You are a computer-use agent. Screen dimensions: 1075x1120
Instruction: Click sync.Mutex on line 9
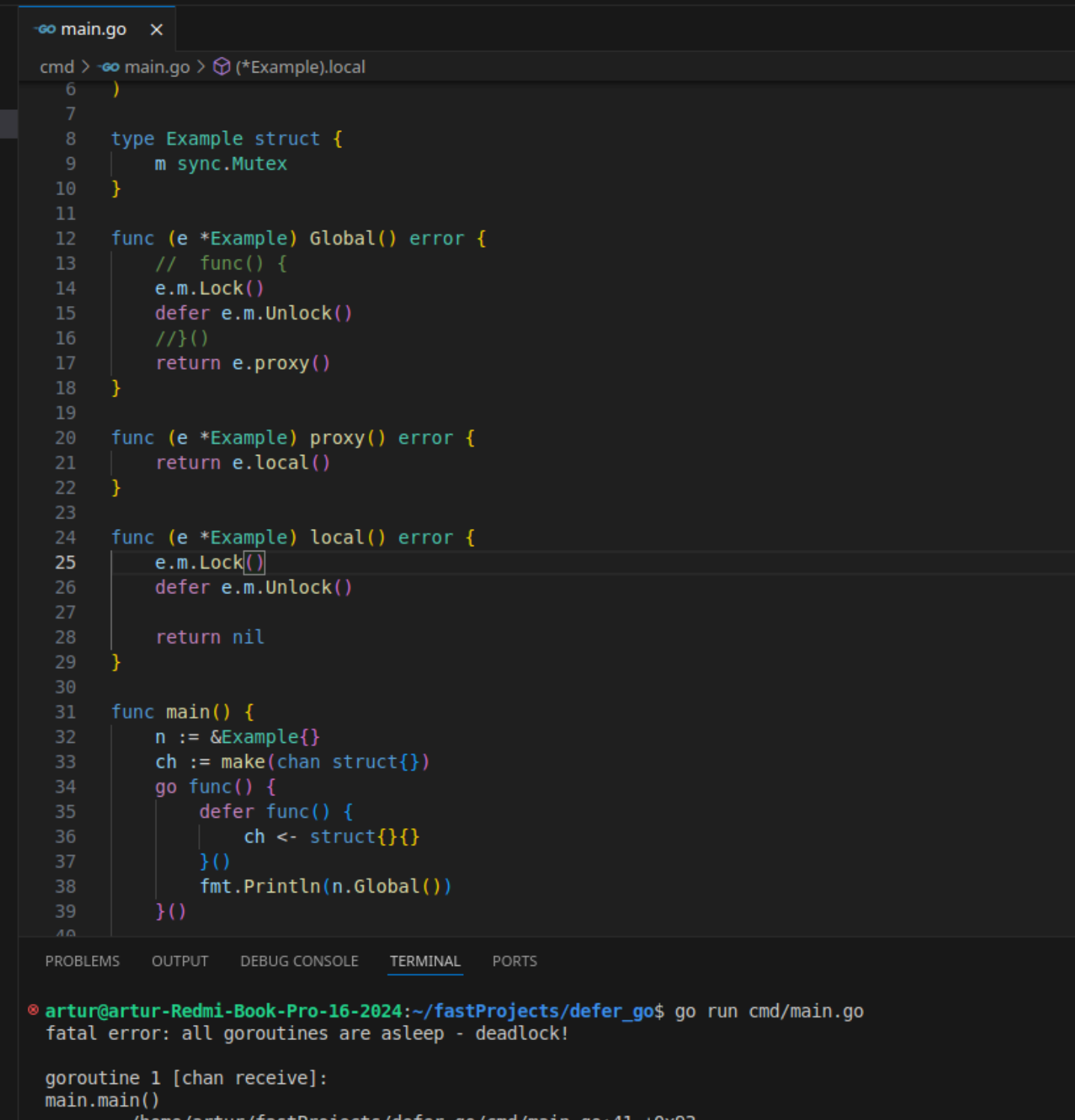tap(232, 164)
